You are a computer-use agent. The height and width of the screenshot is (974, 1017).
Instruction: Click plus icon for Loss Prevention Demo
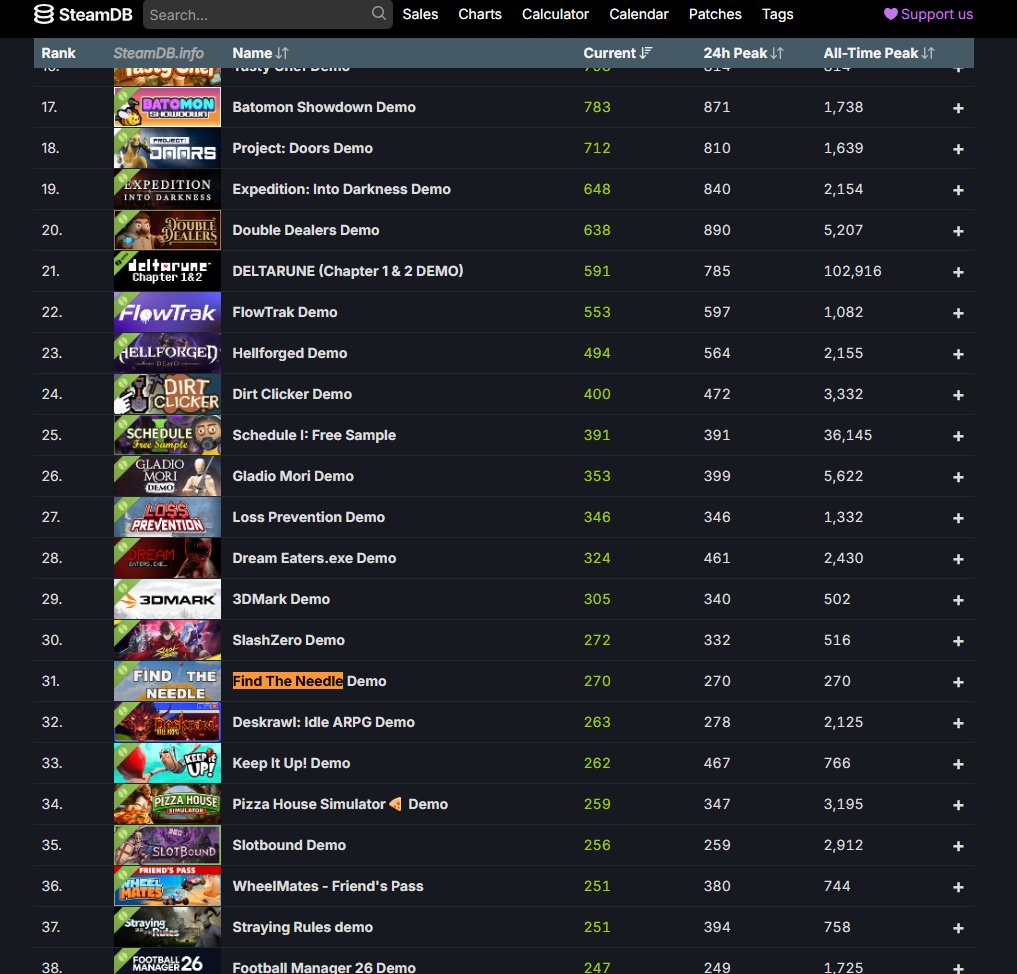958,518
